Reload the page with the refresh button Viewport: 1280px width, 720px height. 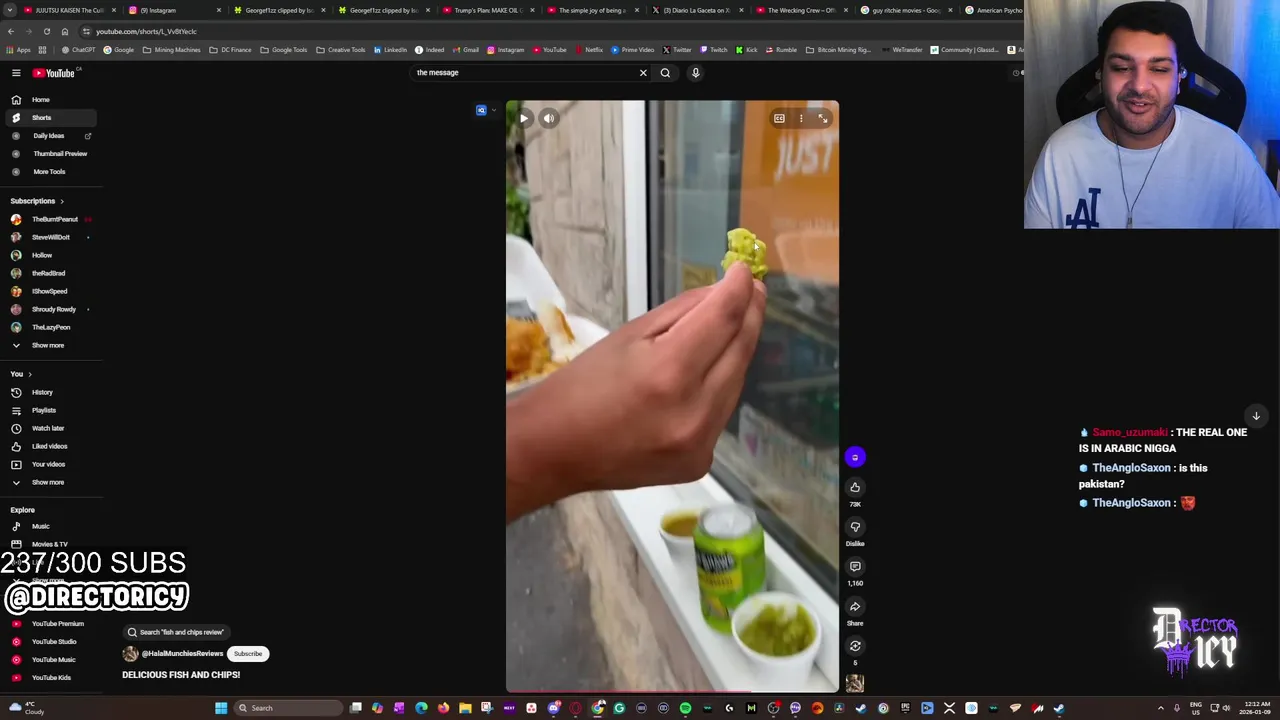pyautogui.click(x=46, y=31)
